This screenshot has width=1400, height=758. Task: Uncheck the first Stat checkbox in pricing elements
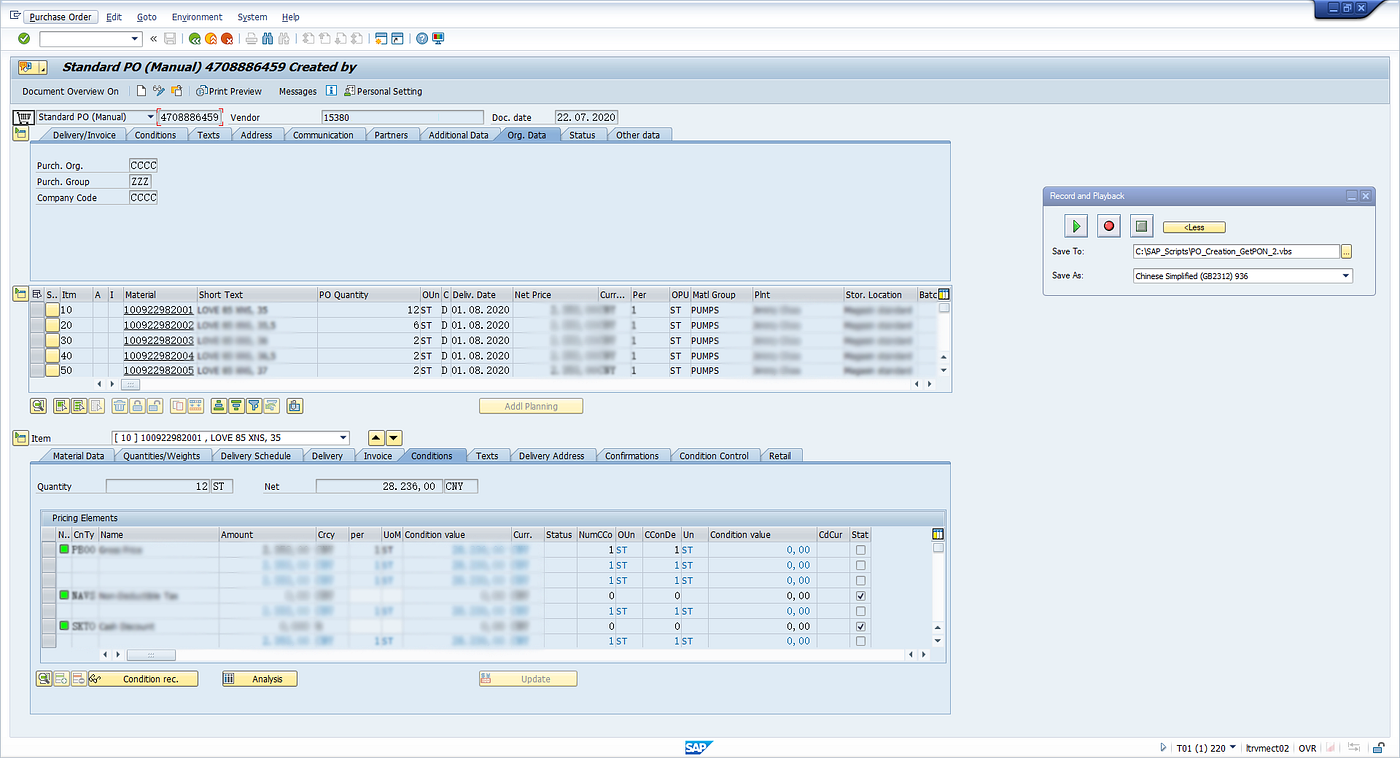858,549
